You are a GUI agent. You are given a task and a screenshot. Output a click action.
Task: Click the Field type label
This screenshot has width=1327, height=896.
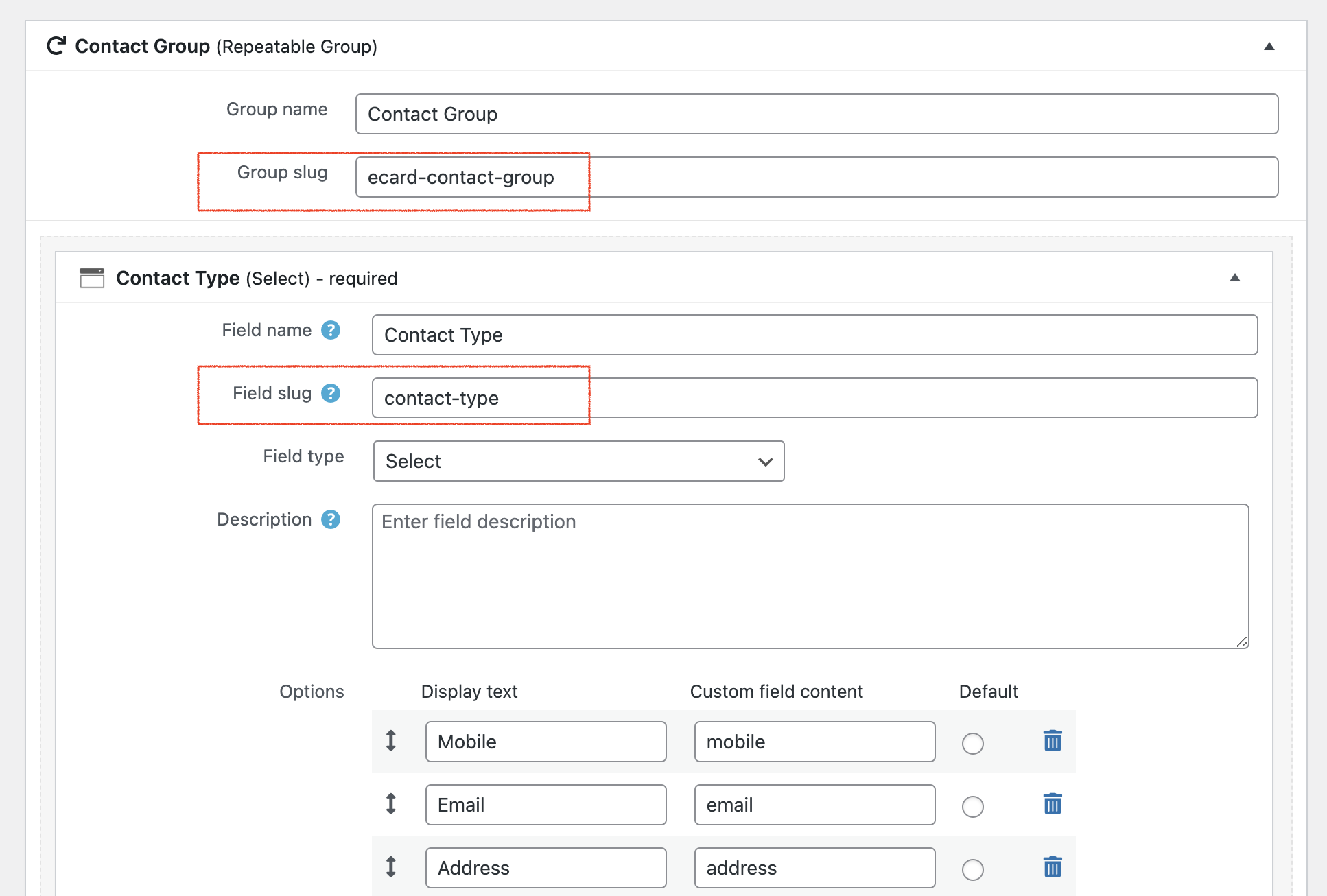(303, 456)
